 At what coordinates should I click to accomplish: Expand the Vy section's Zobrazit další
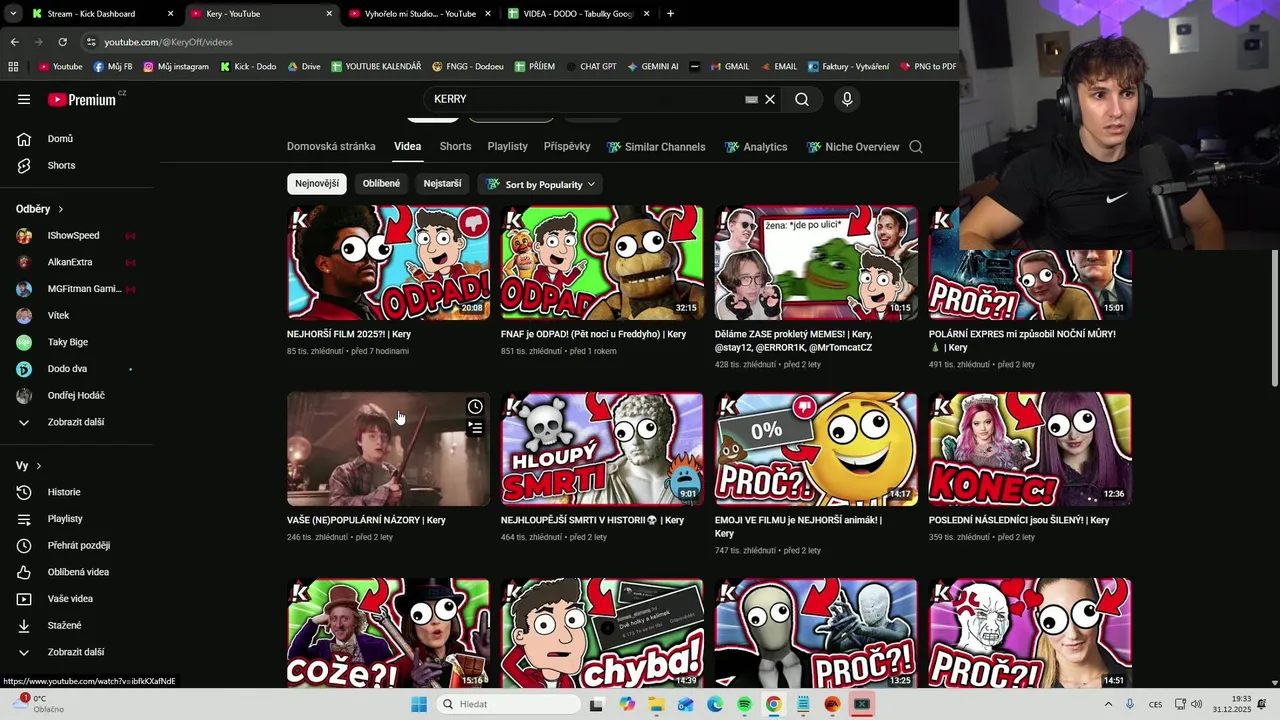coord(76,652)
